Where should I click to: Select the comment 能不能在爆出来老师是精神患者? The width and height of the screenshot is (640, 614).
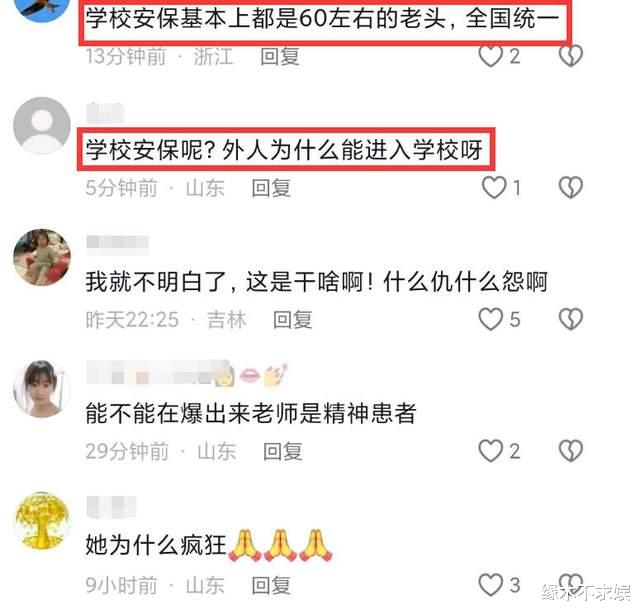pyautogui.click(x=251, y=413)
